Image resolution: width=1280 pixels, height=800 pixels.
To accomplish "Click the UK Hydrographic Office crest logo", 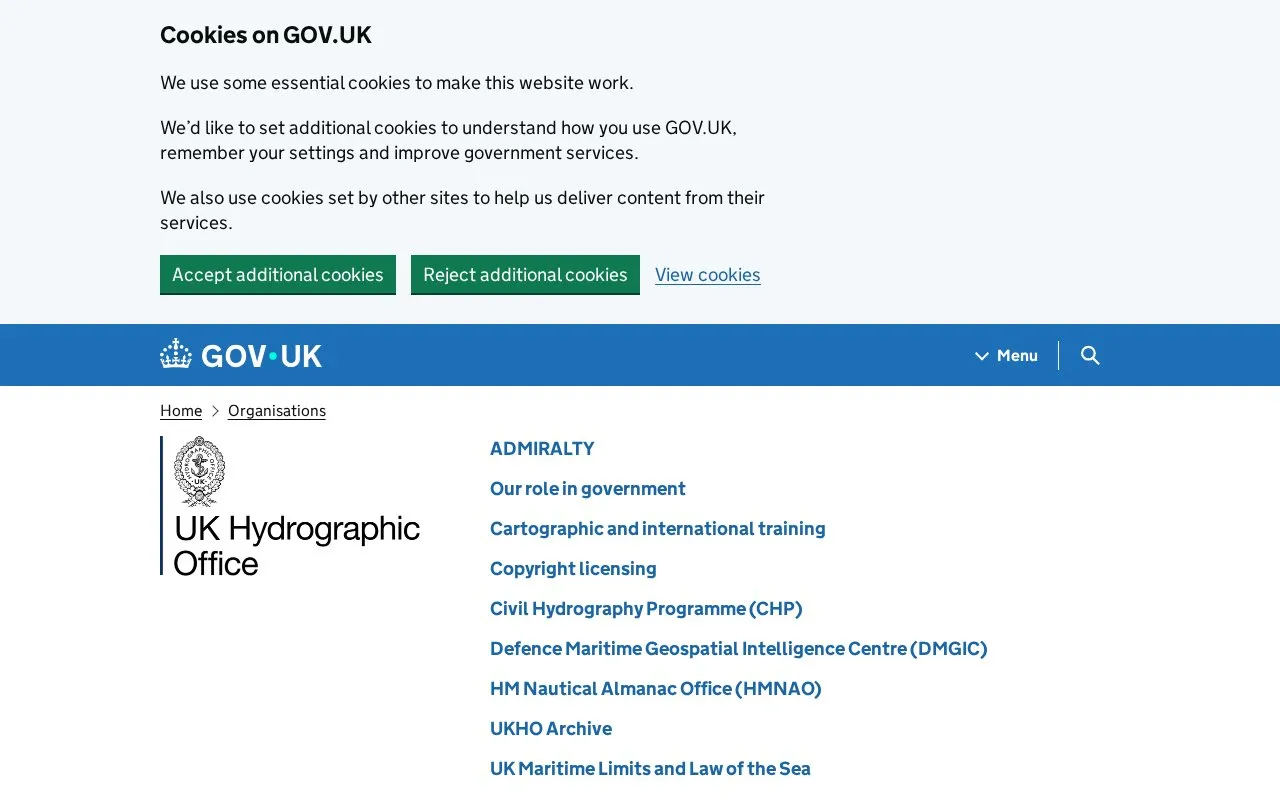I will pyautogui.click(x=199, y=471).
